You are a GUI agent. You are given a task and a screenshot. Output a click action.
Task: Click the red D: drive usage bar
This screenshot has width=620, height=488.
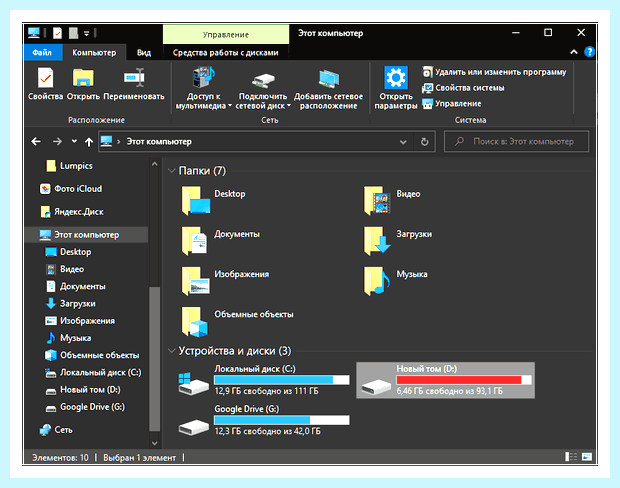(464, 380)
